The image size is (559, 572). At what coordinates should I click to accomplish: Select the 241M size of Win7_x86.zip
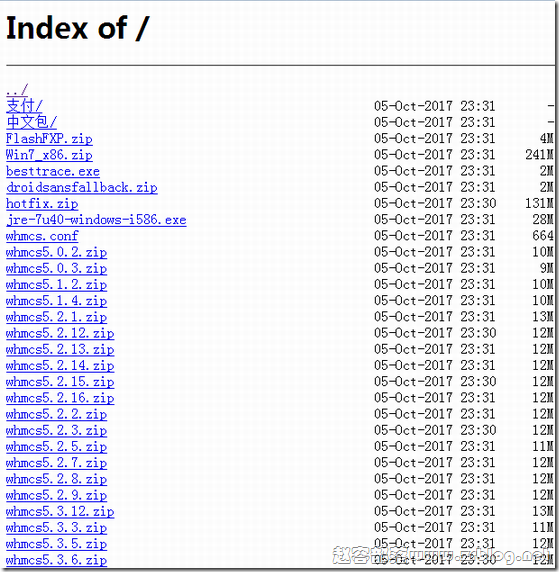coord(539,155)
